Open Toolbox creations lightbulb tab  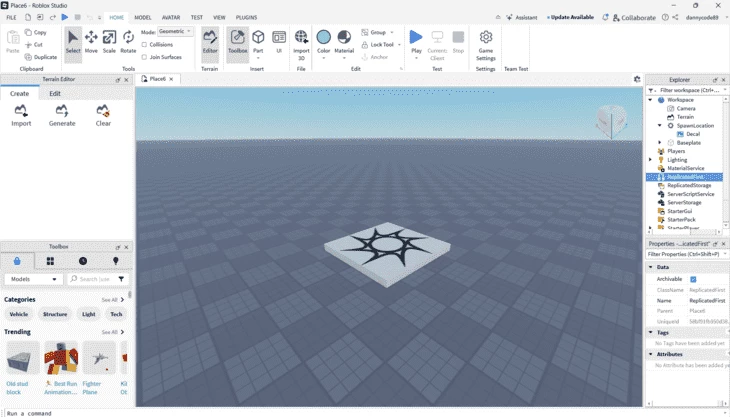[115, 261]
